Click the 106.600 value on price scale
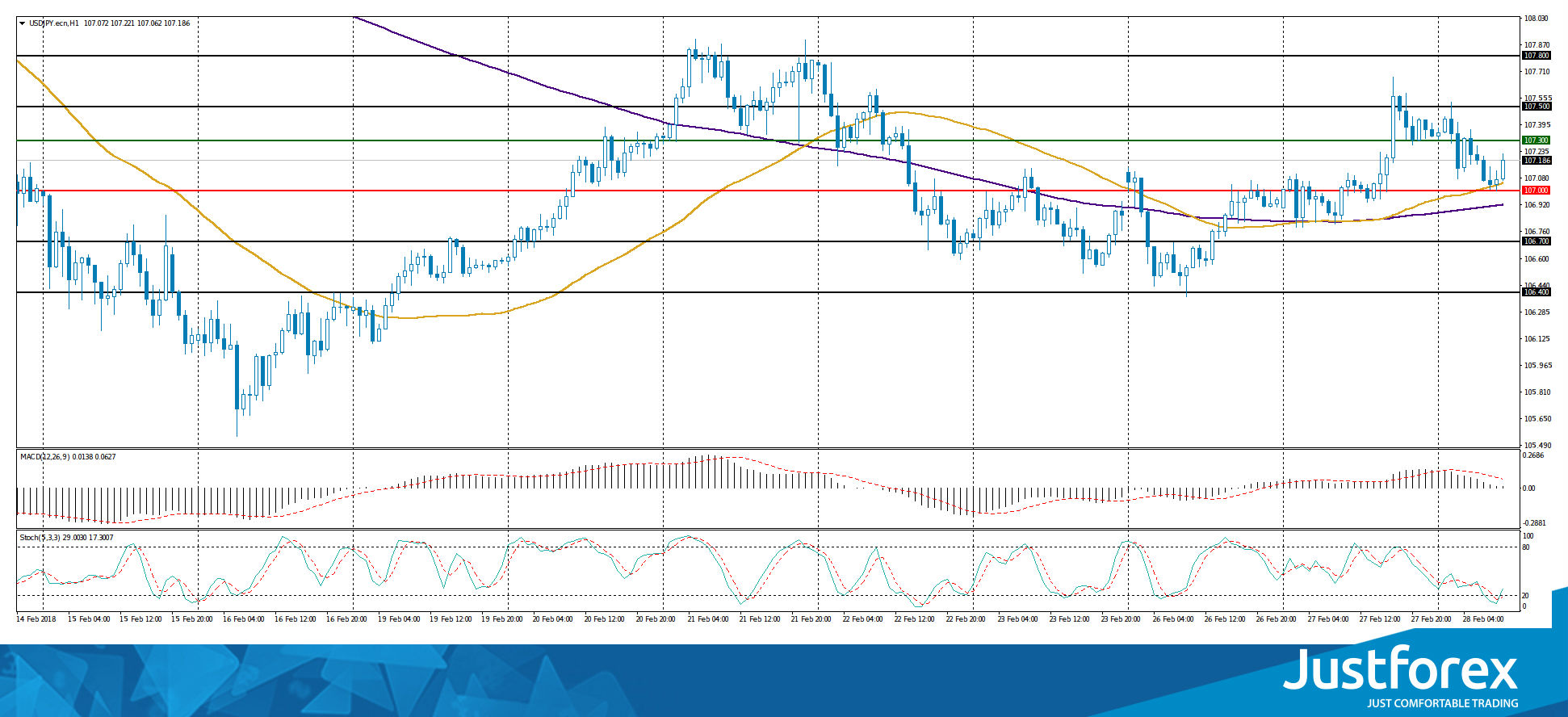 pyautogui.click(x=1536, y=259)
